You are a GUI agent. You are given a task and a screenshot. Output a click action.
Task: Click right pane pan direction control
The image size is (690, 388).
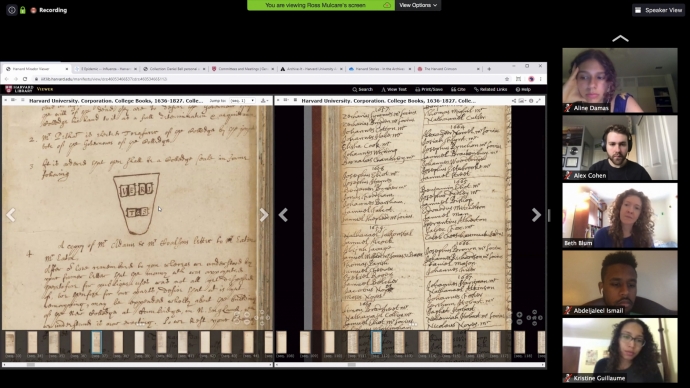(x=535, y=318)
